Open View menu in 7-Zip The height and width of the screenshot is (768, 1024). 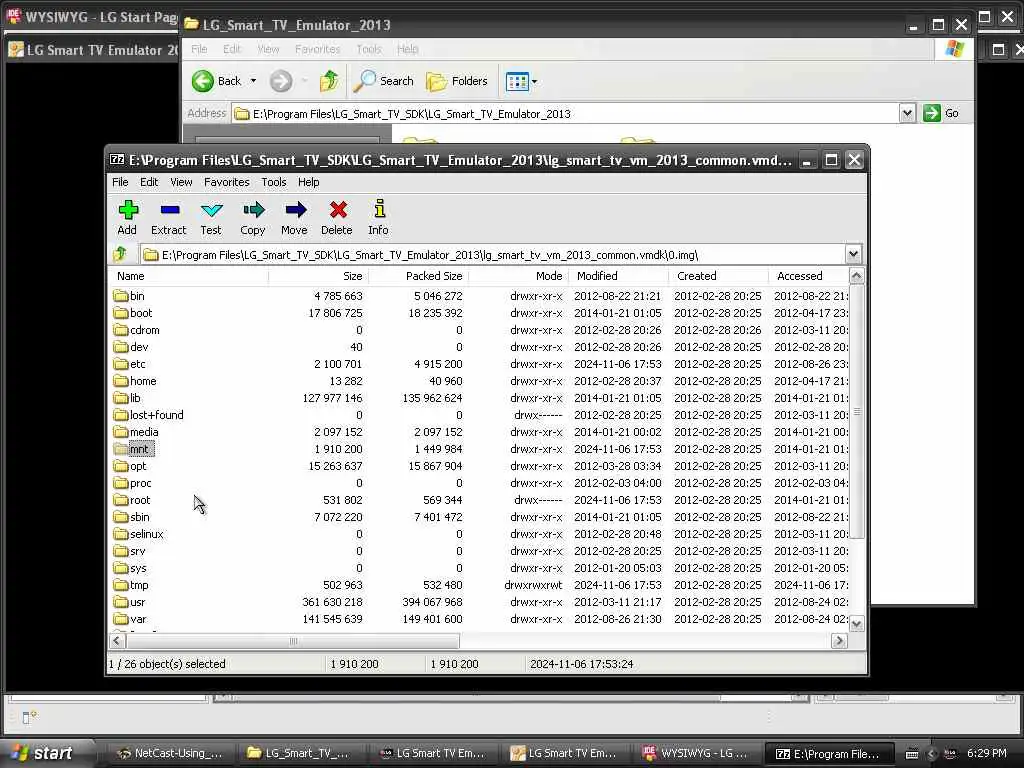[x=182, y=182]
